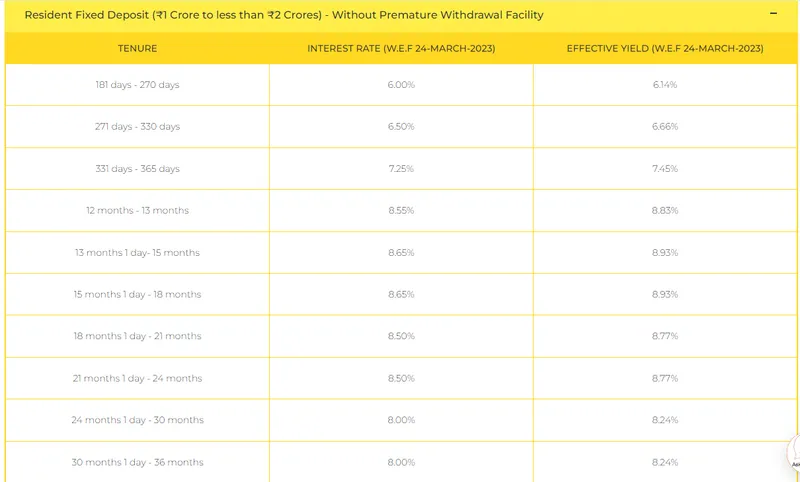Select the EFFECTIVE YIELD column header
Screen dimensions: 800x482
(665, 48)
